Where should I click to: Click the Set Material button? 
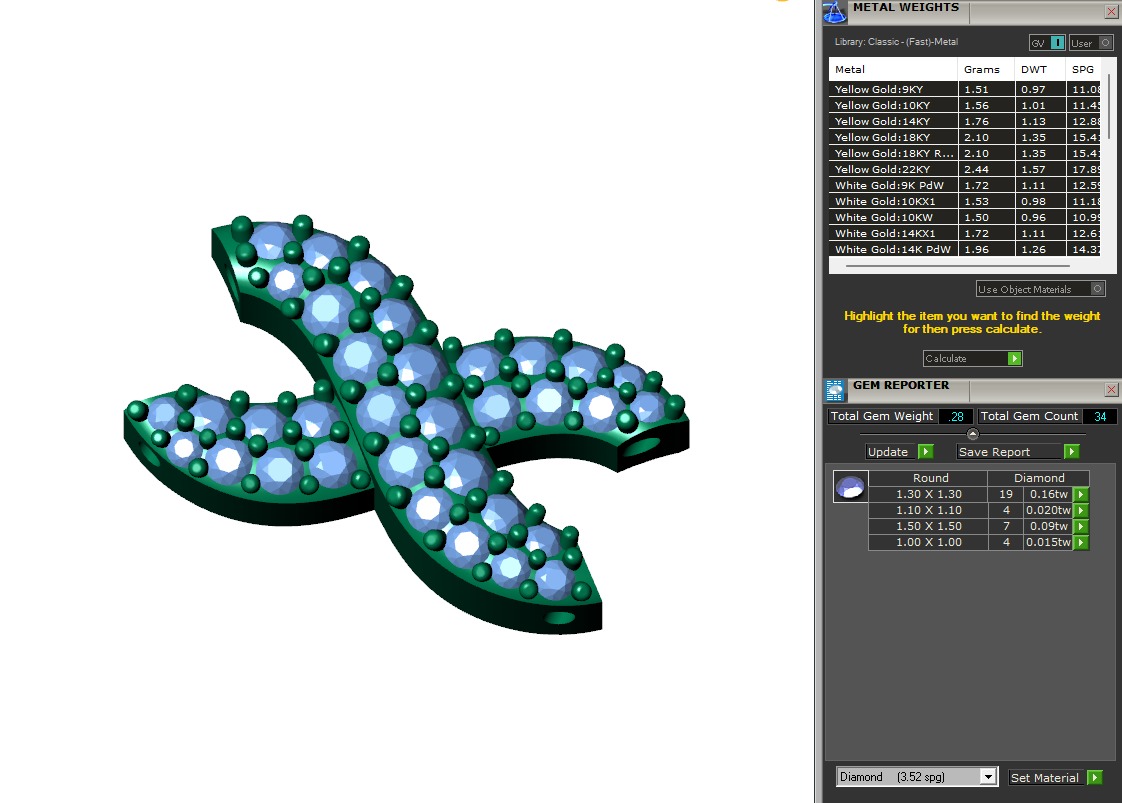click(1055, 777)
